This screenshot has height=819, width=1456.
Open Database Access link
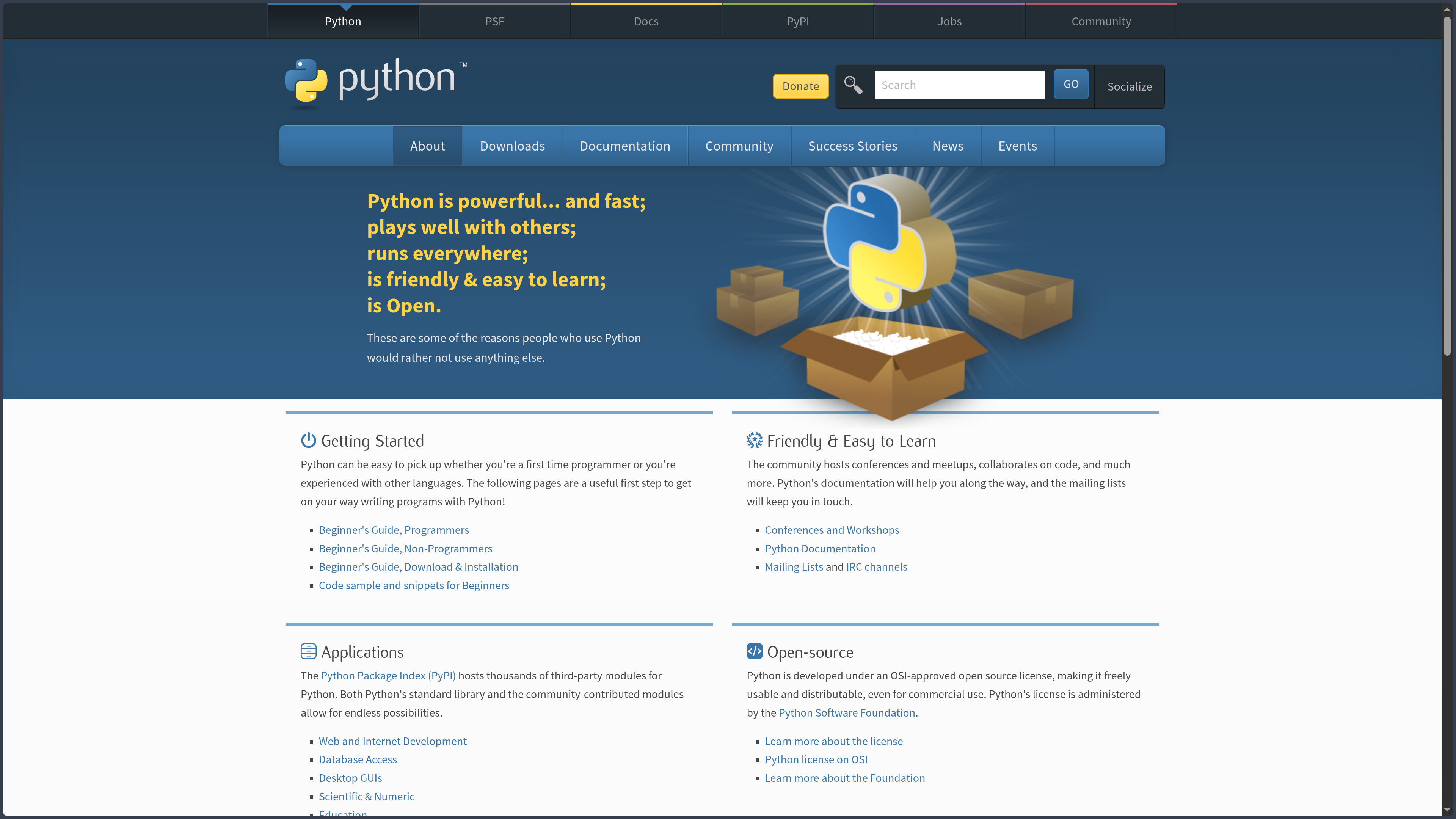(357, 759)
